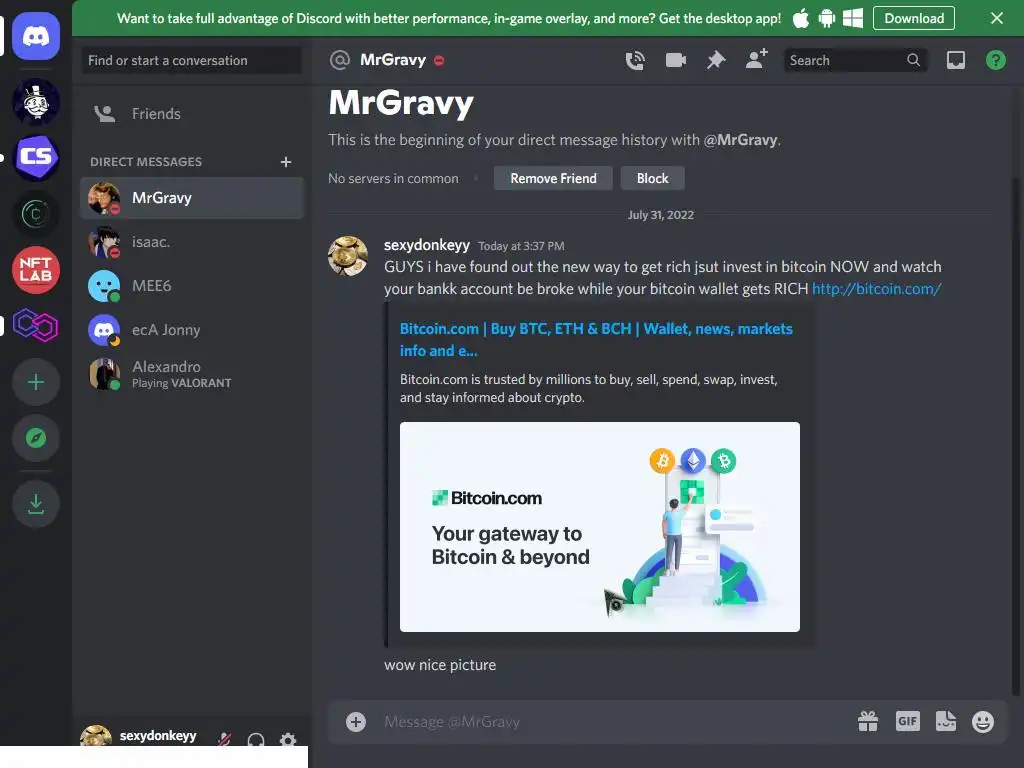Open MEE6 direct message
Screen dimensions: 1024x768
(x=192, y=285)
